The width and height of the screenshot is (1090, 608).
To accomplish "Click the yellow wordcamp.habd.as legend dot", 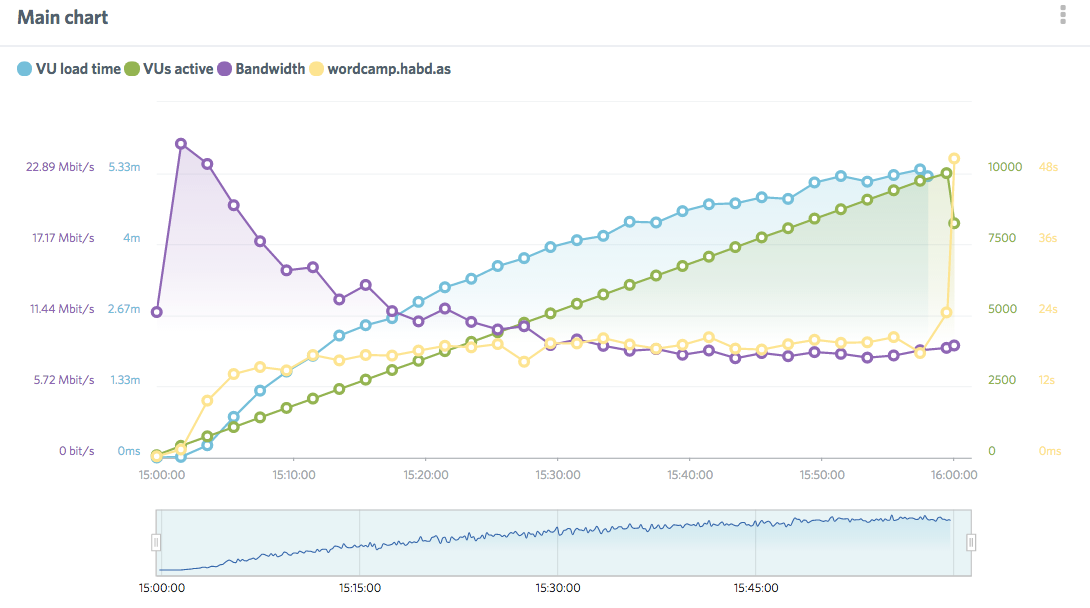I will [316, 70].
